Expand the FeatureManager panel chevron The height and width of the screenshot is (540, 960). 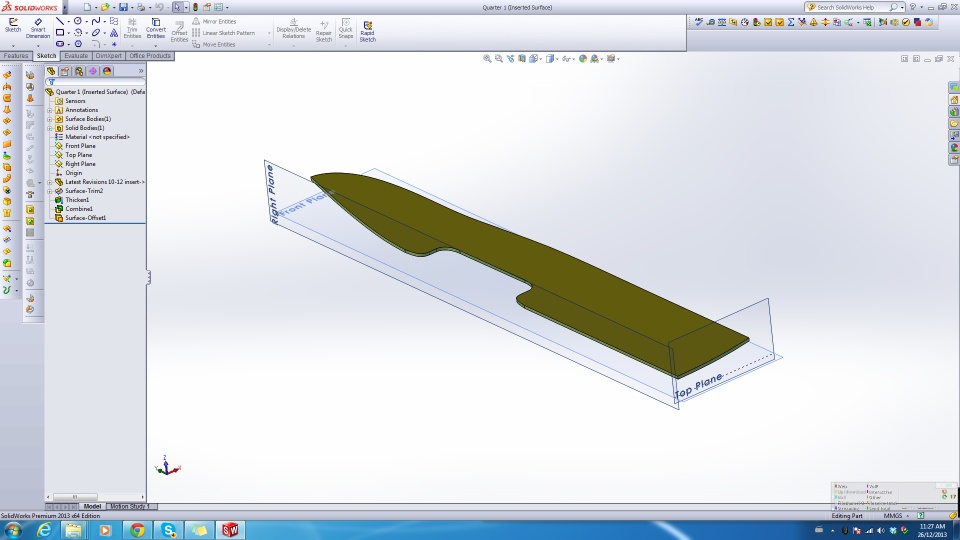pos(141,71)
